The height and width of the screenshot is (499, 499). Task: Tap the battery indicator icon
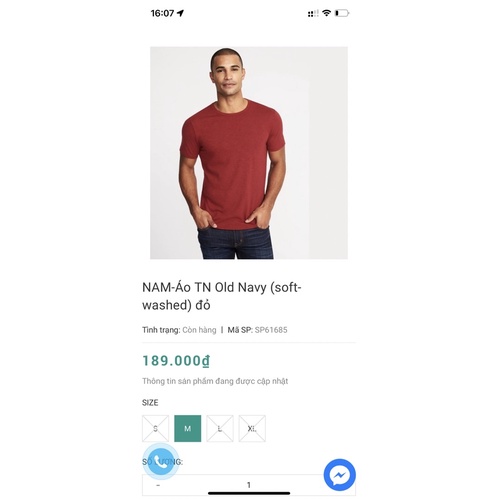click(x=342, y=13)
